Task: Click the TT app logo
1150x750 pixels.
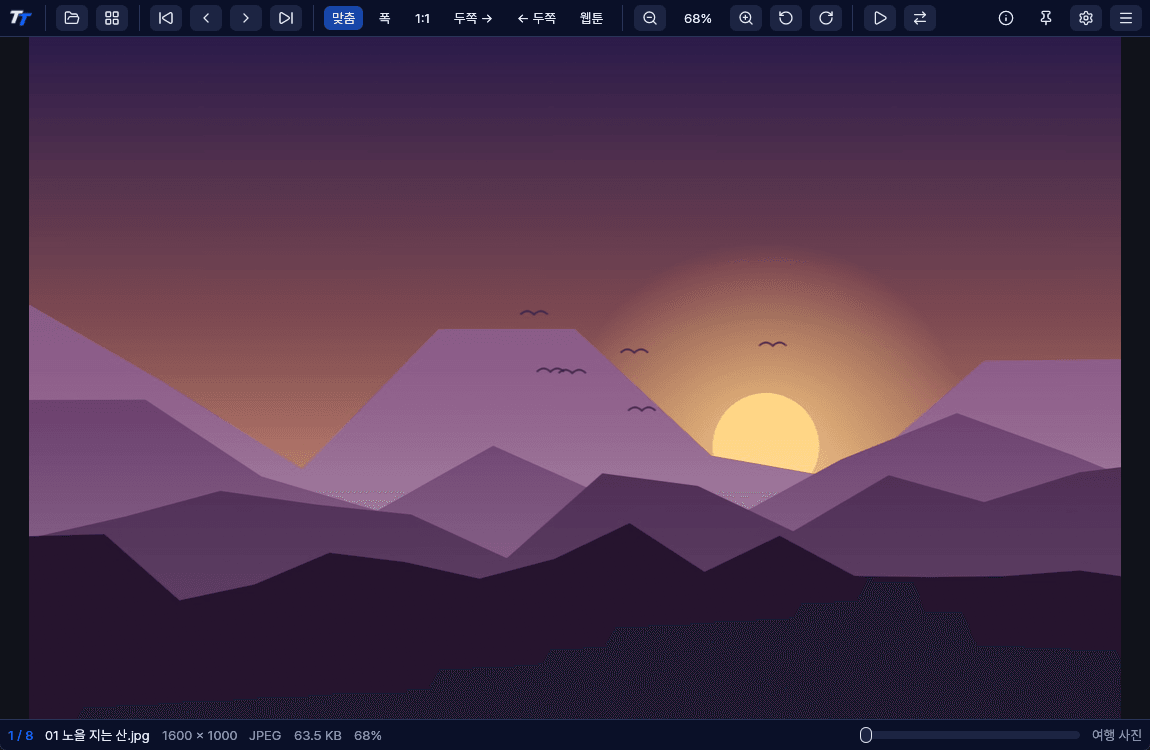Action: 21,18
